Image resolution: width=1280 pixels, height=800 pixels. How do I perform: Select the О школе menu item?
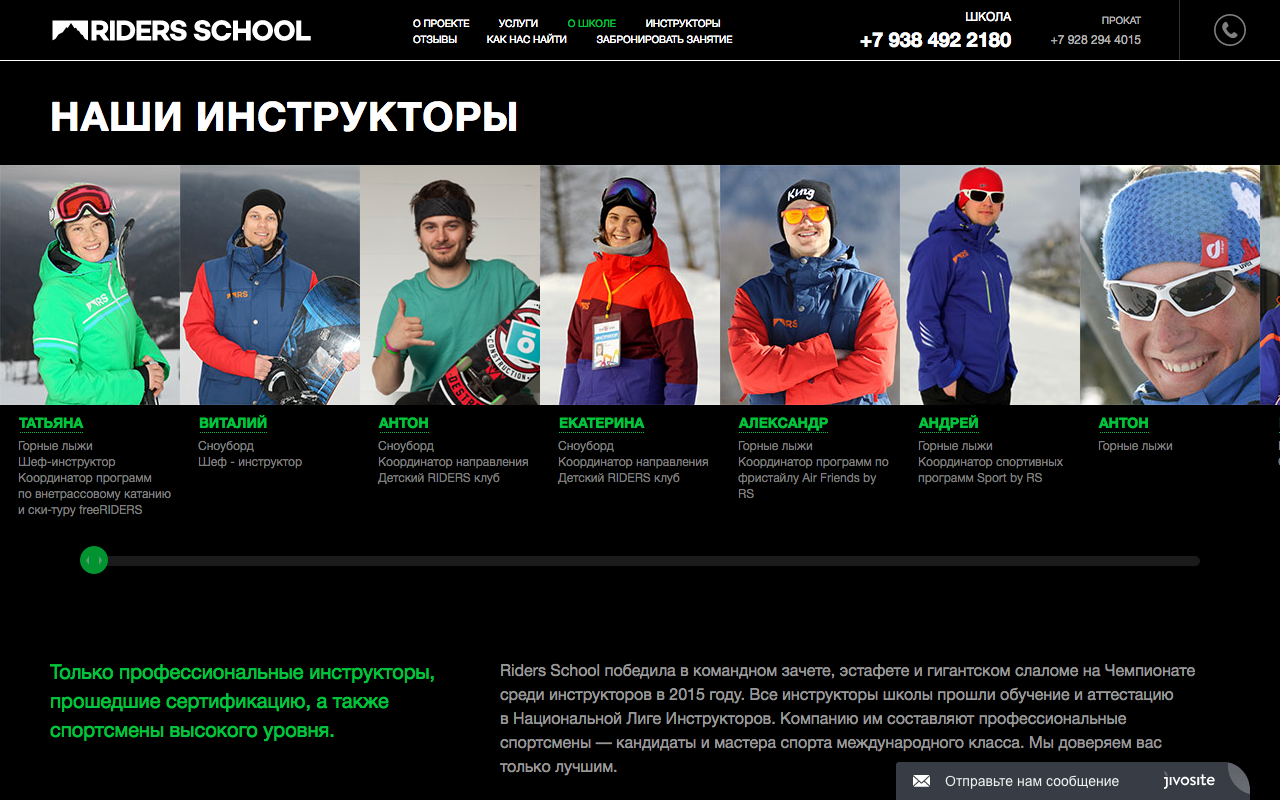[x=591, y=23]
